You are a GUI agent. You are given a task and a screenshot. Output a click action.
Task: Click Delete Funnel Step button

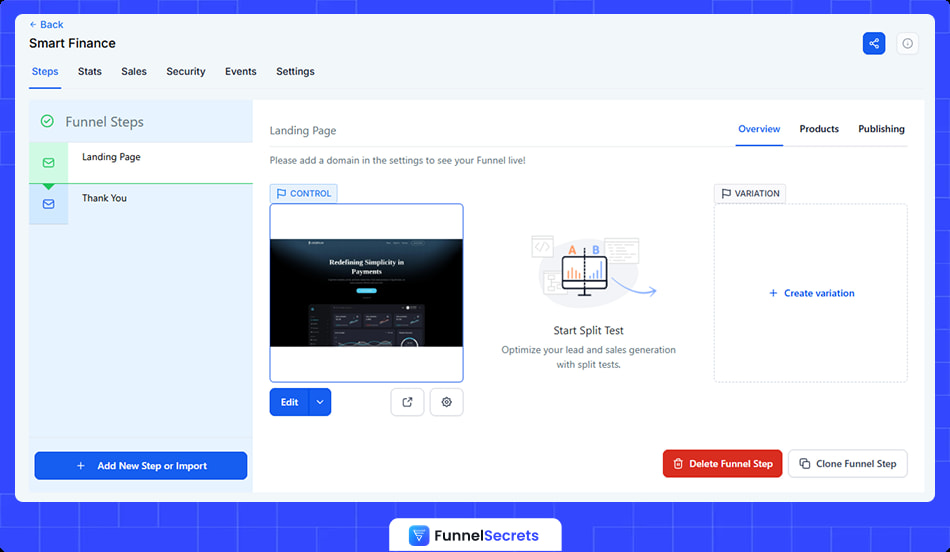click(x=722, y=464)
